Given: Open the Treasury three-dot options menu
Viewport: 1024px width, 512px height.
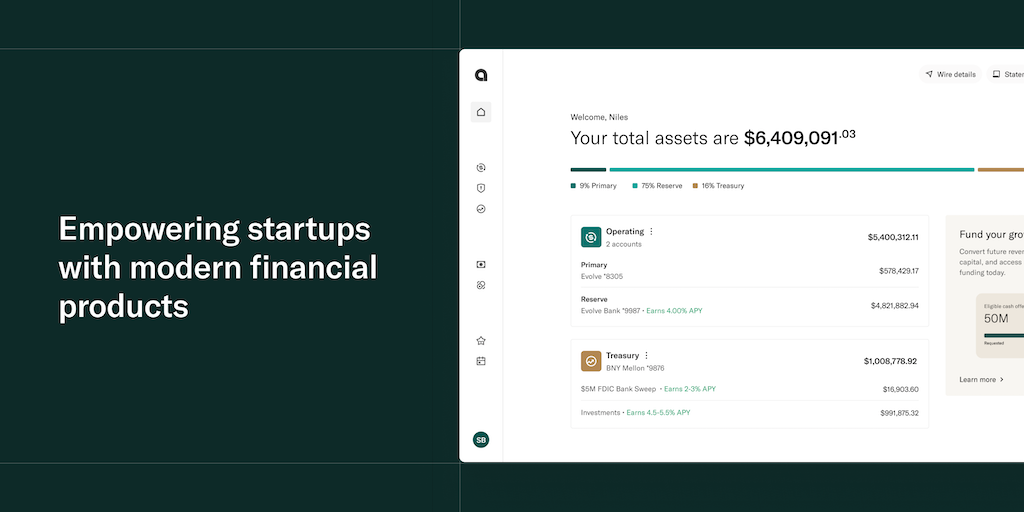Looking at the screenshot, I should coord(646,355).
